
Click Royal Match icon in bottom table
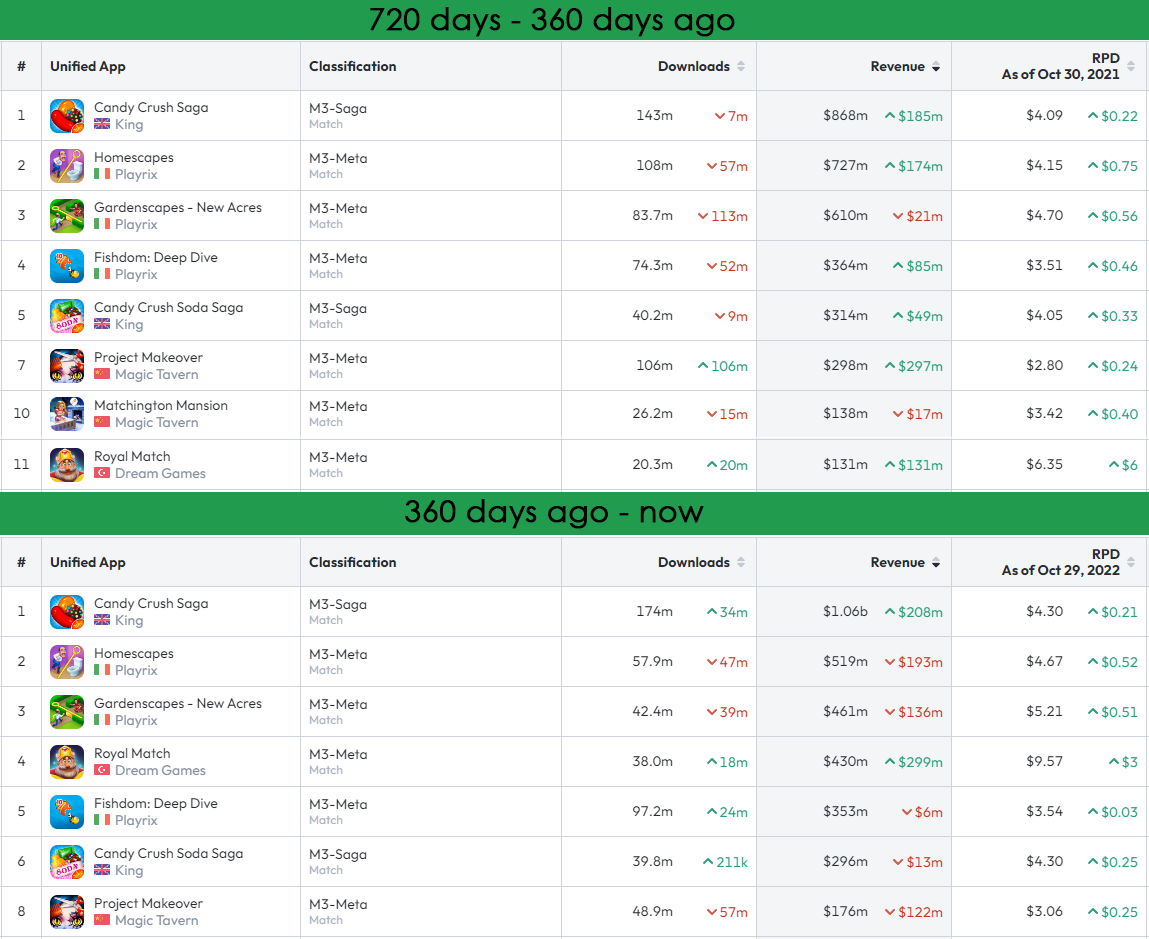[67, 762]
